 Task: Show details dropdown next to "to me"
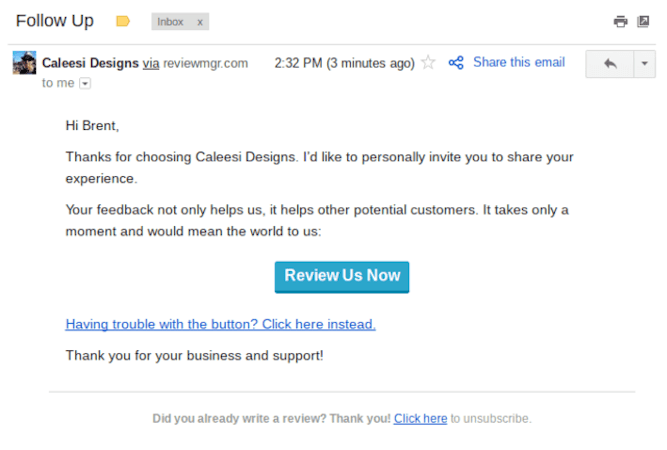[x=85, y=83]
